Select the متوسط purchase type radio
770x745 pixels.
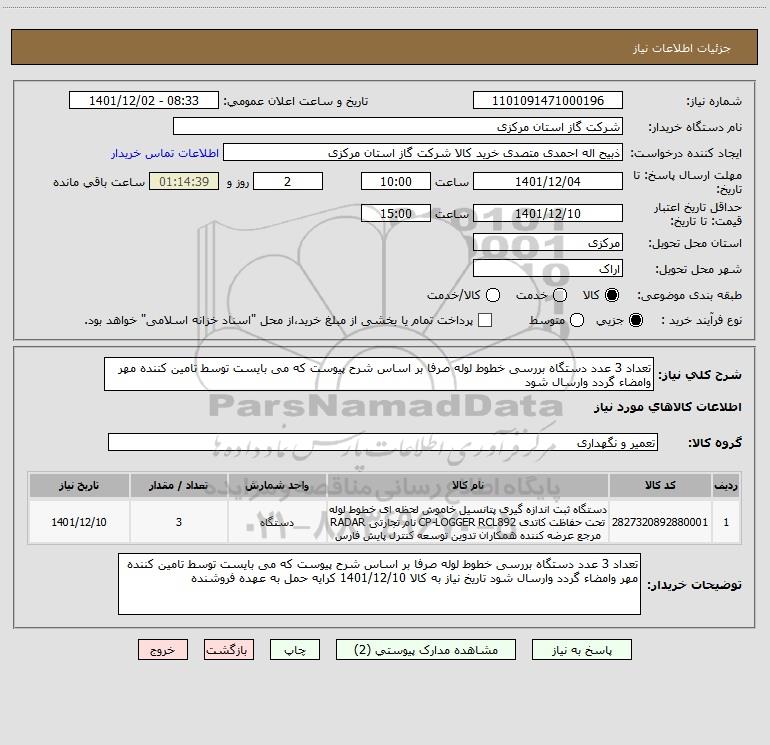577,320
